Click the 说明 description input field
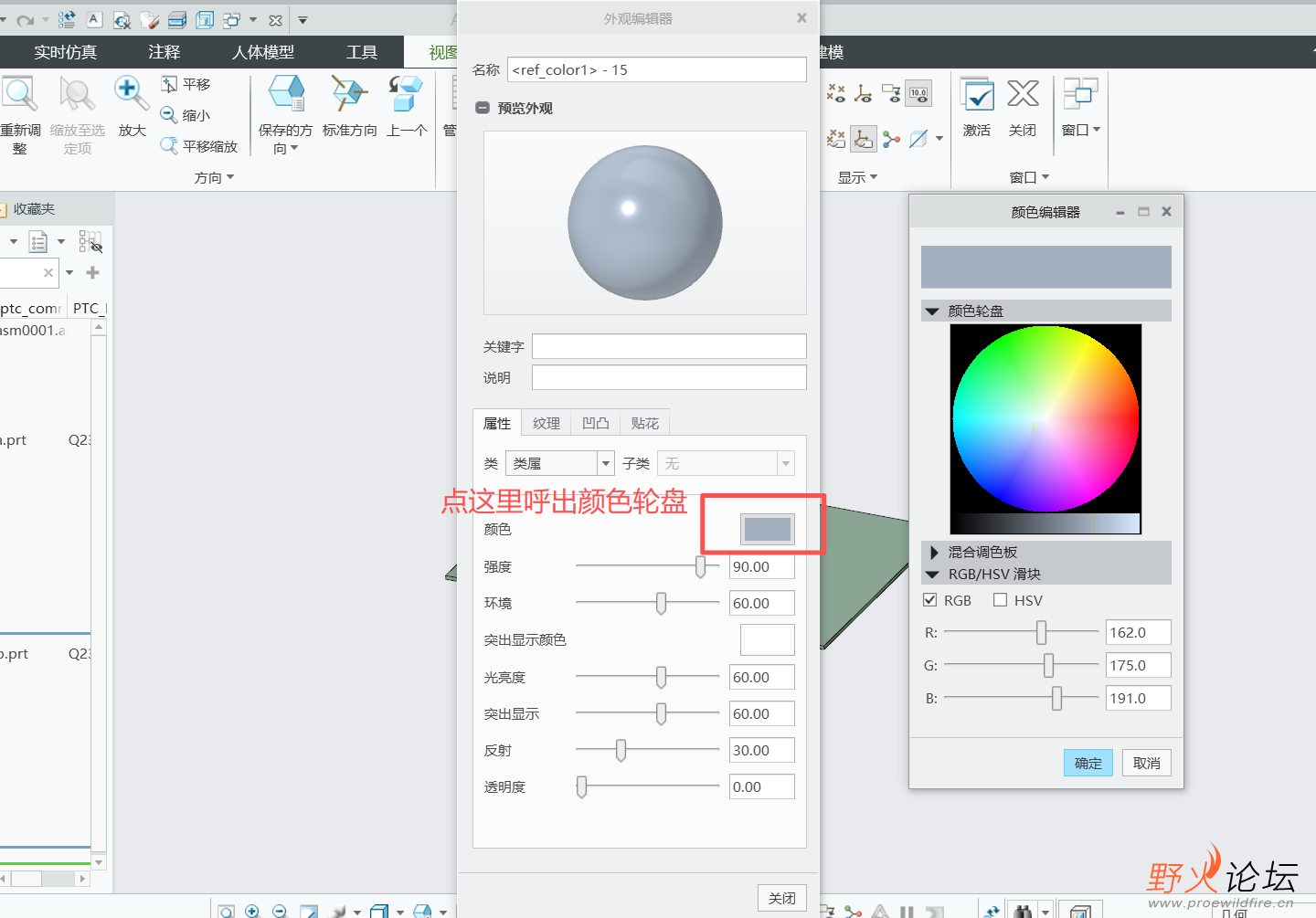Image resolution: width=1316 pixels, height=918 pixels. point(669,377)
